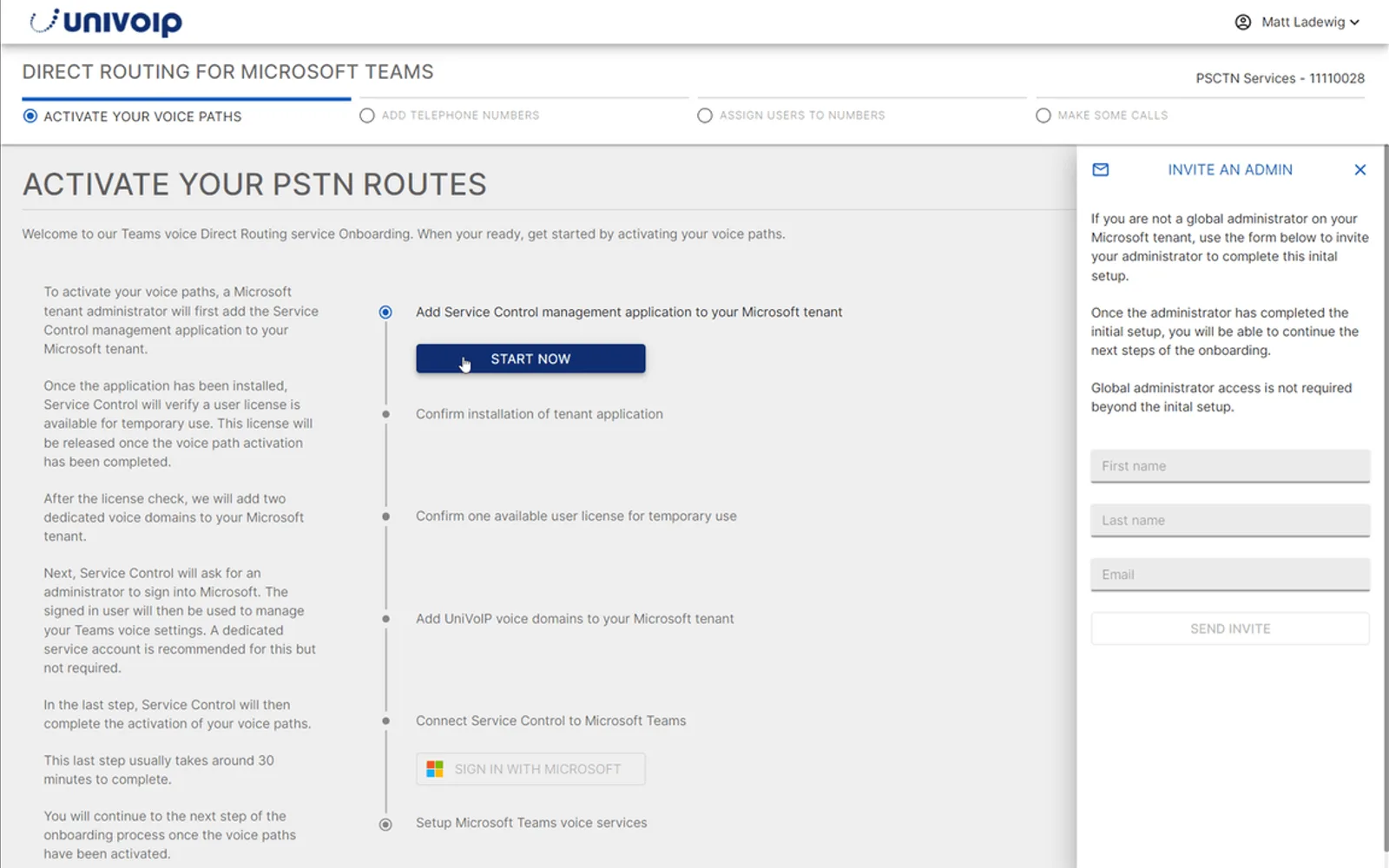Click the PSCTN Services - 11110028 label

[x=1280, y=78]
